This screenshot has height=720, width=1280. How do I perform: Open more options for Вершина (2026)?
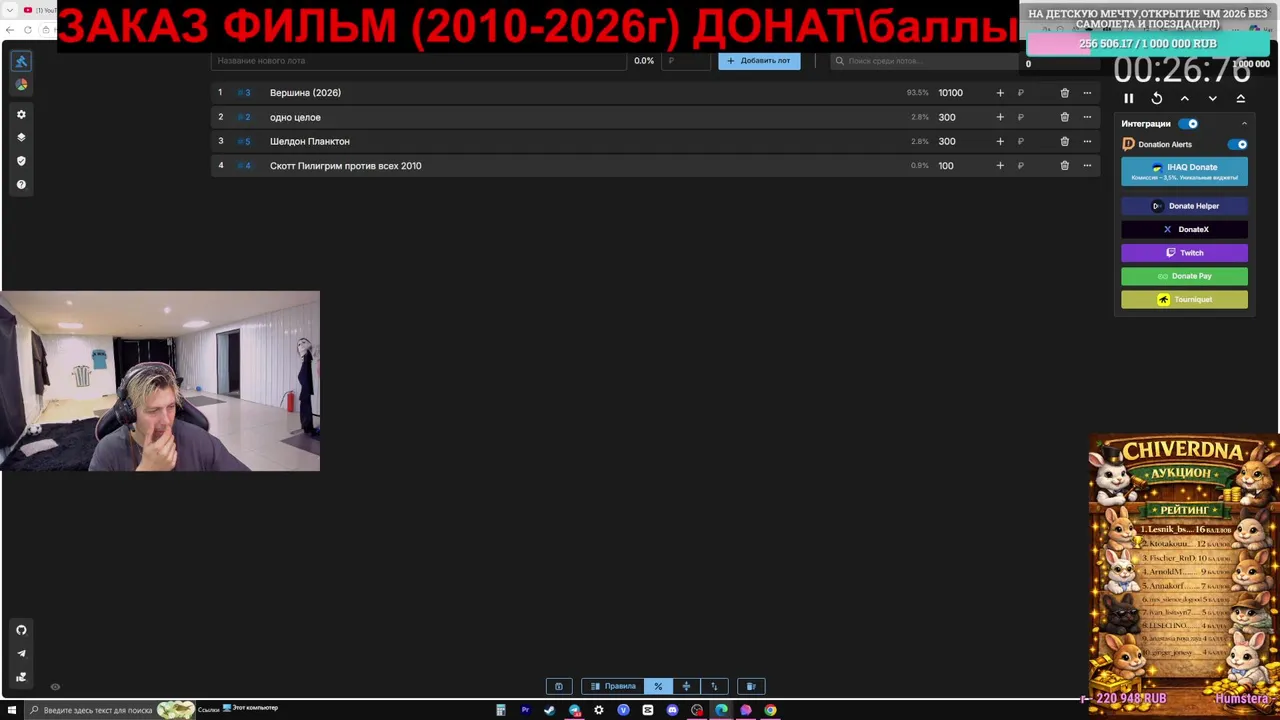tap(1087, 93)
